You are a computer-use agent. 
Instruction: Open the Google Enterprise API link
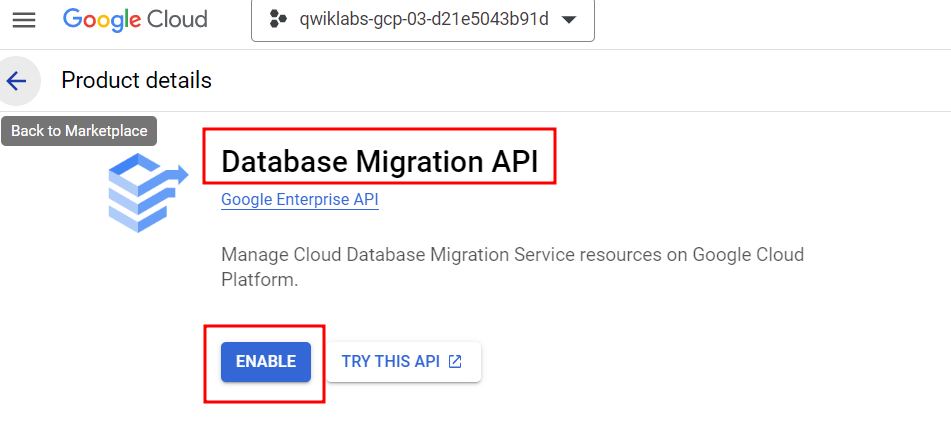pos(300,200)
